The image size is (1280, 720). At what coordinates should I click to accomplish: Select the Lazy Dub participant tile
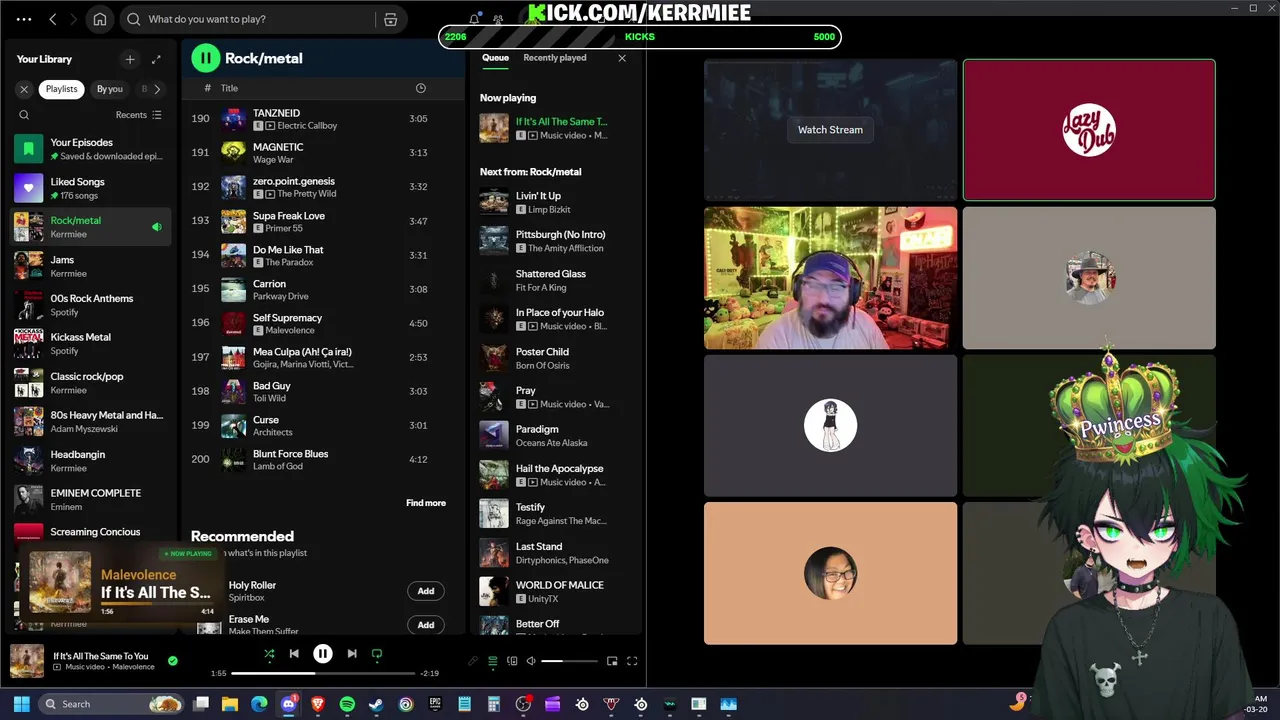1089,130
